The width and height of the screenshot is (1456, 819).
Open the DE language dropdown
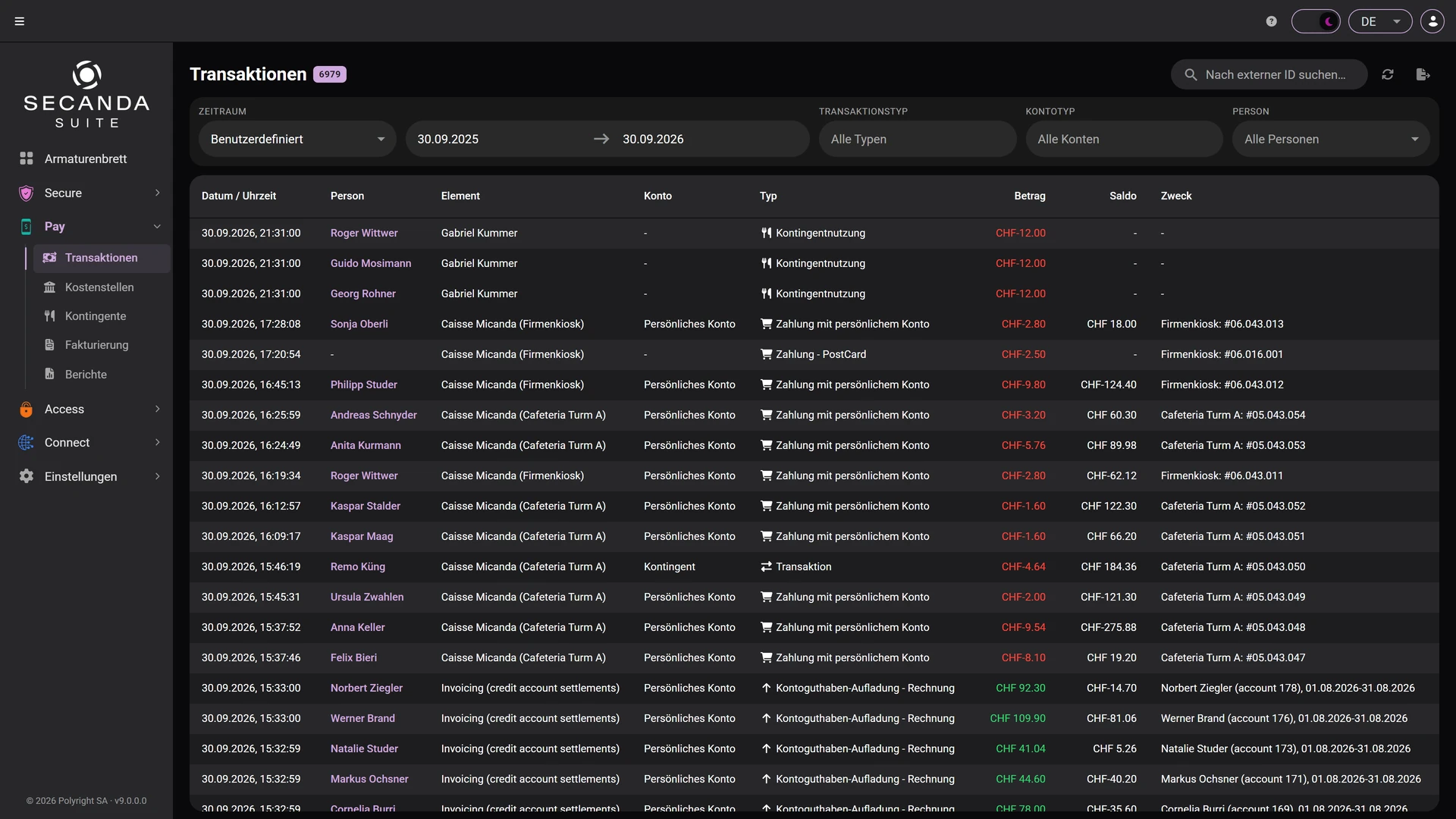coord(1380,21)
